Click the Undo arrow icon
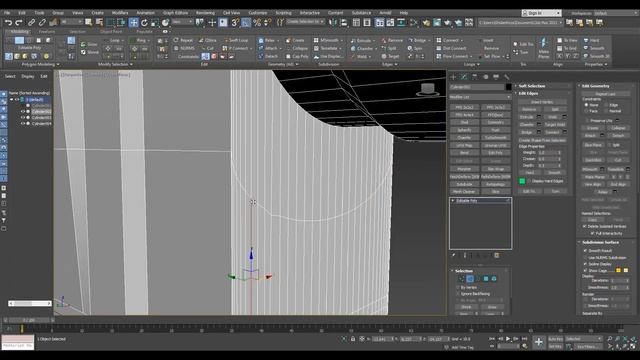This screenshot has height=360, width=640. [x=8, y=22]
